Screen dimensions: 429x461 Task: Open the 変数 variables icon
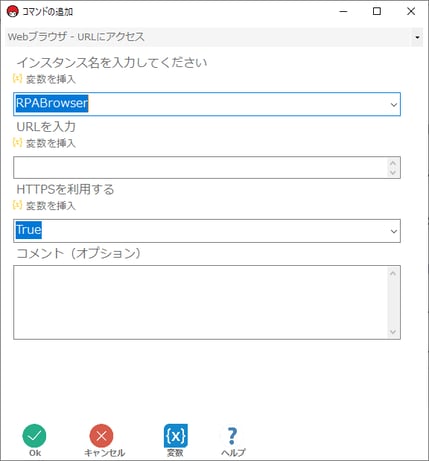176,436
